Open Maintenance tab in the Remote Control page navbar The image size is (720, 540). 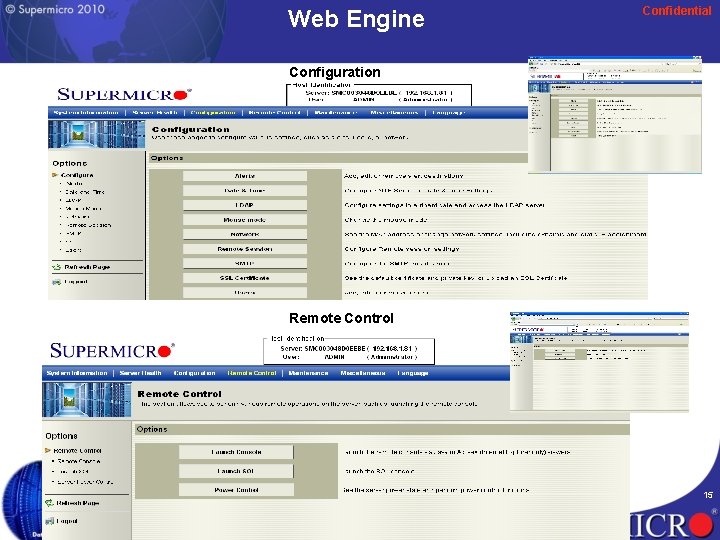click(x=308, y=373)
